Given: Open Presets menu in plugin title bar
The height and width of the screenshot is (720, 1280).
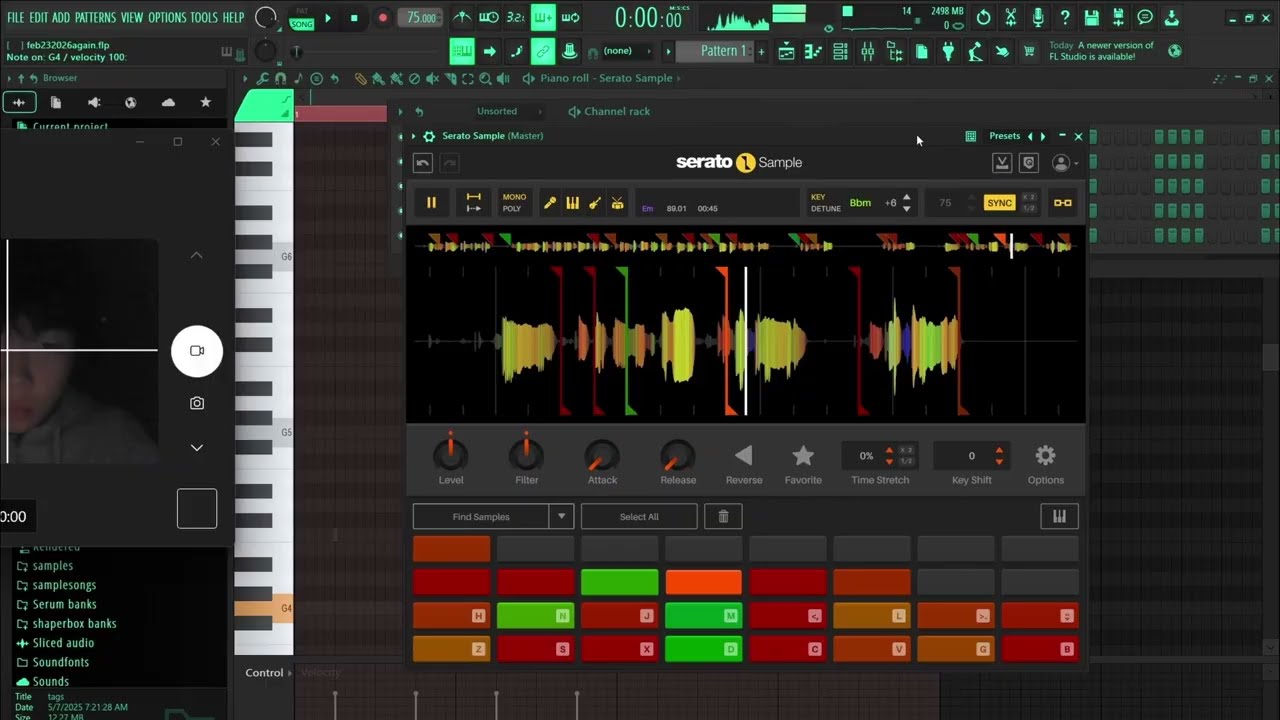Looking at the screenshot, I should [1004, 136].
